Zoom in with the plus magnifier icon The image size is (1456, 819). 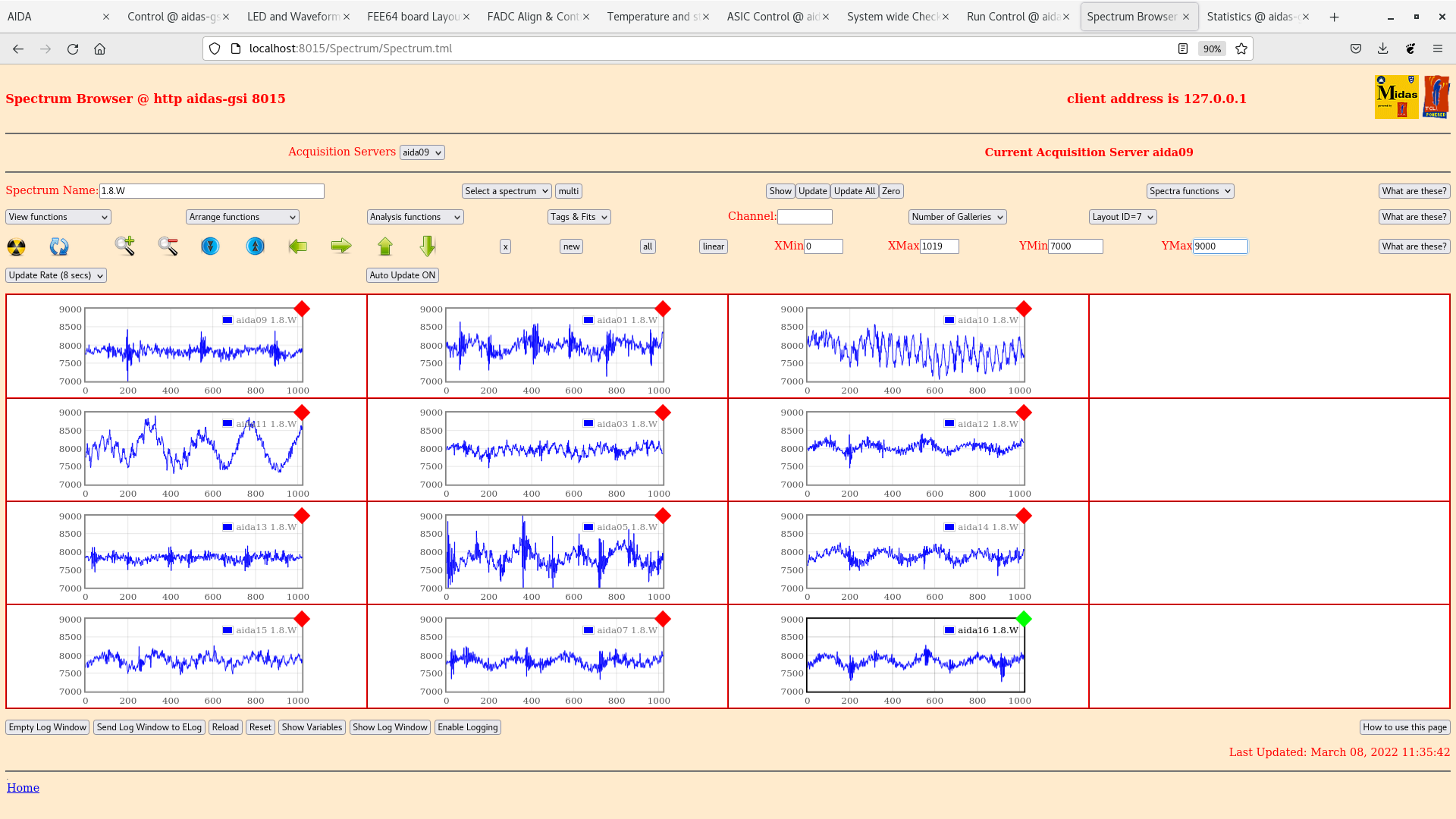click(x=125, y=246)
